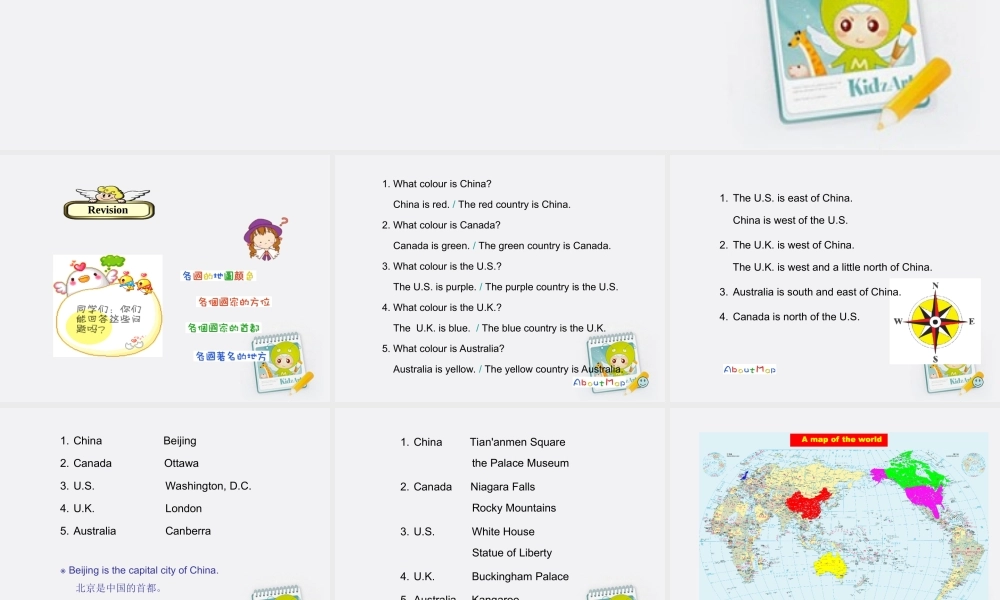Click the red 'A map of the world' title

839,439
